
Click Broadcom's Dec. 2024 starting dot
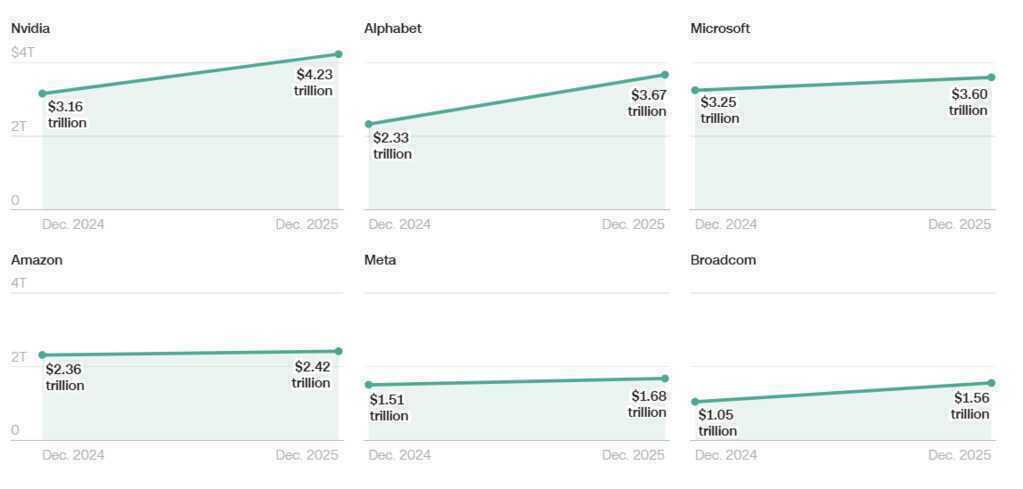[x=695, y=402]
